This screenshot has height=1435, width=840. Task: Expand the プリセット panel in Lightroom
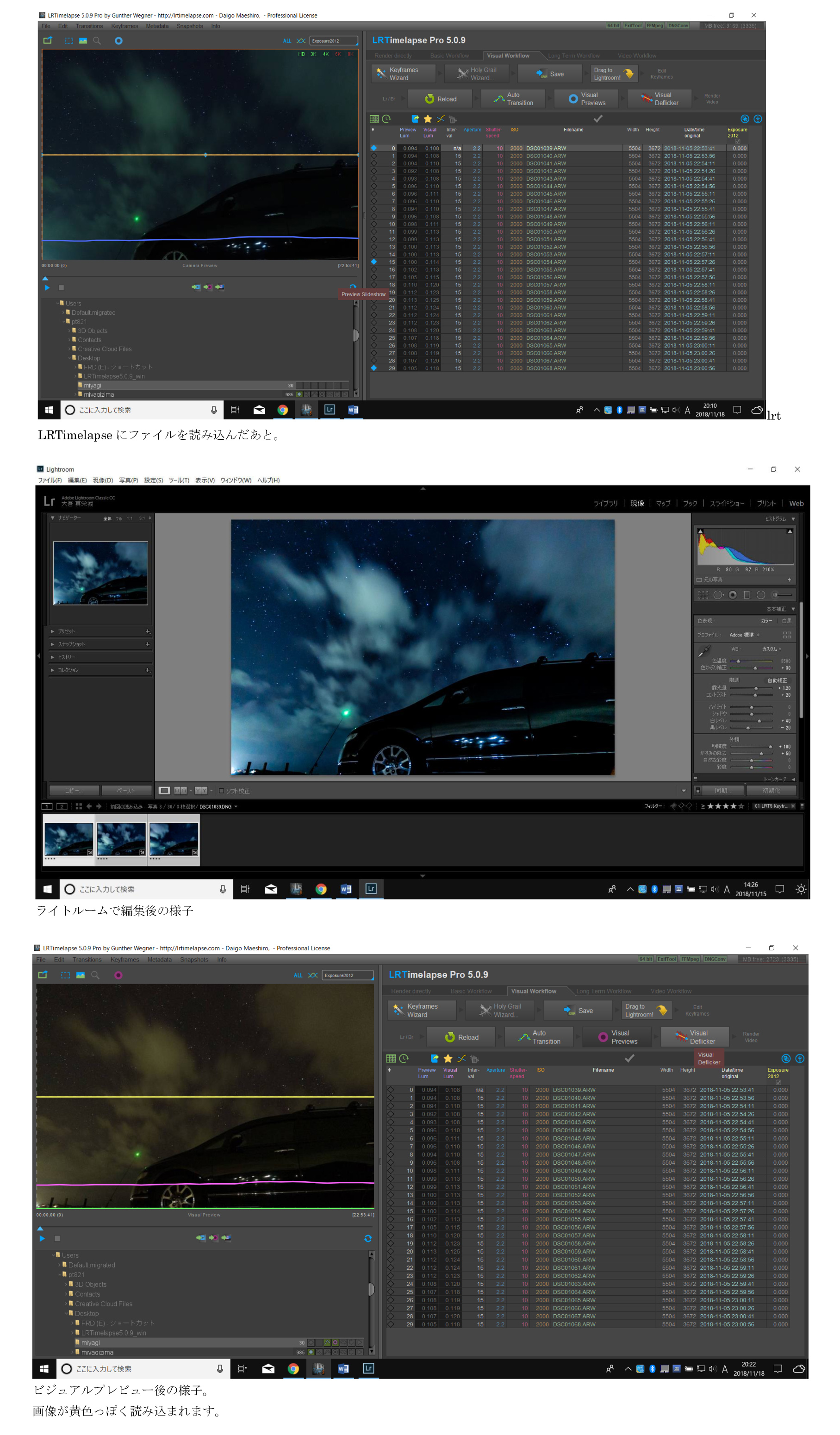pos(52,631)
